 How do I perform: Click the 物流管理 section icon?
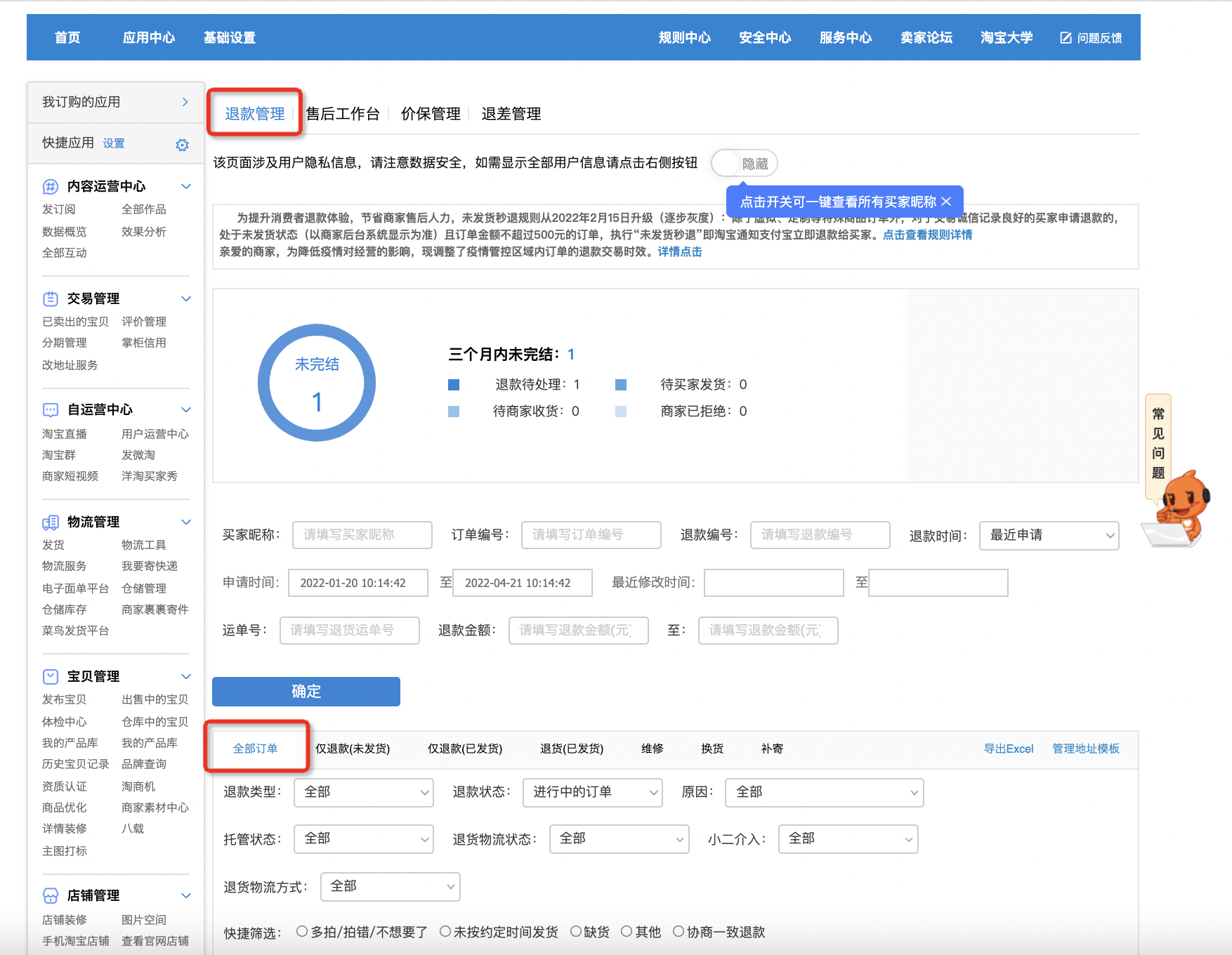51,522
